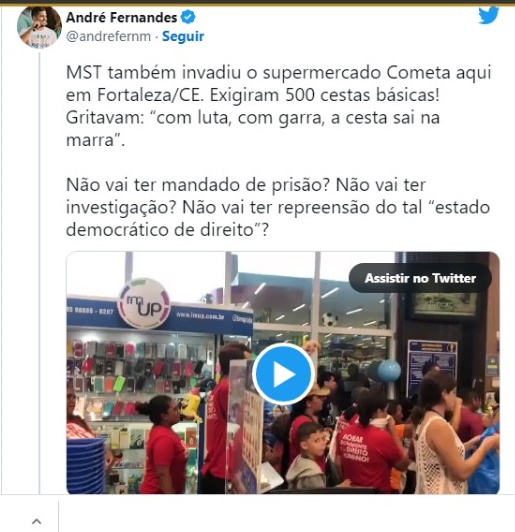Open the @andrefernm handle link
The image size is (515, 532).
pos(108,36)
